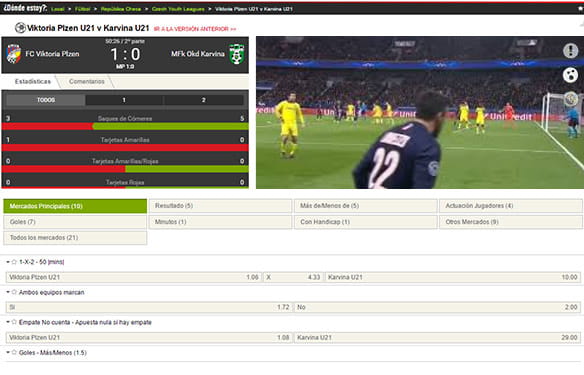The image size is (584, 375).
Task: Collapse the Empate No cuenta section
Action: [8, 322]
